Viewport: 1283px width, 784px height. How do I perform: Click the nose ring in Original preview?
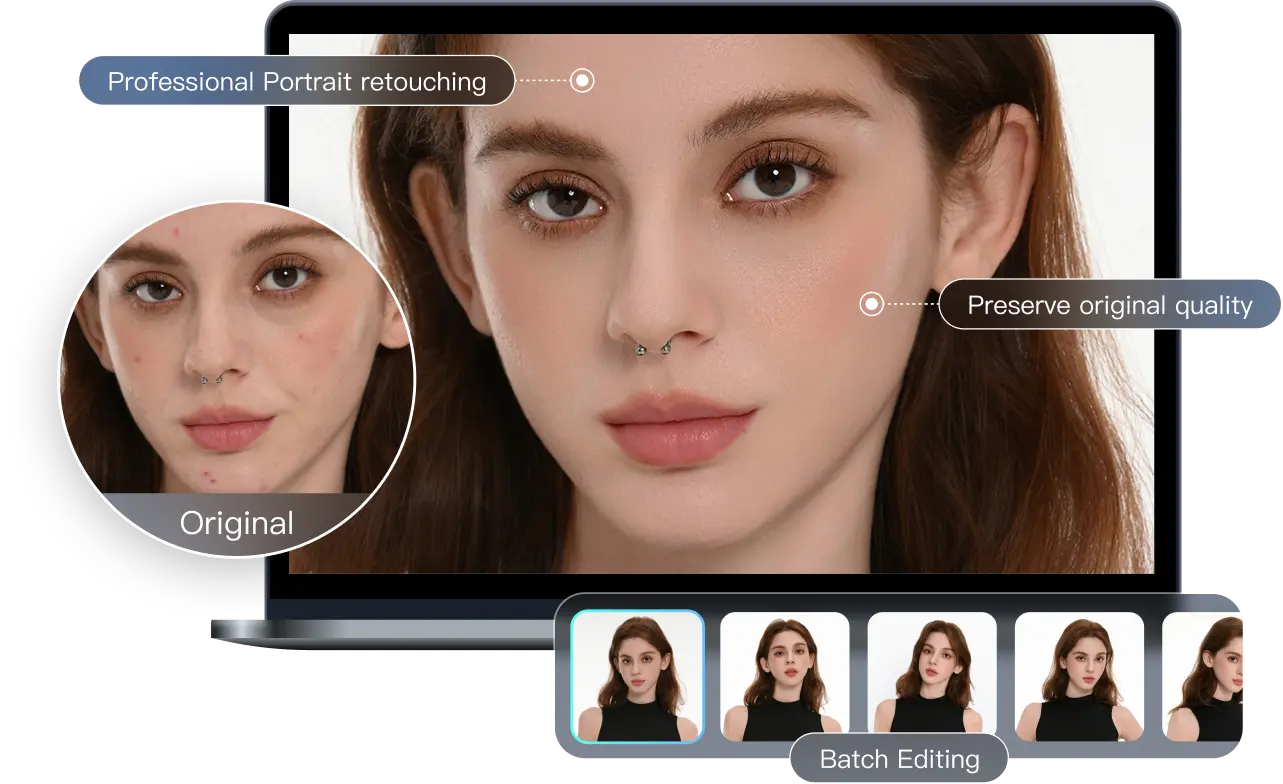tap(211, 377)
